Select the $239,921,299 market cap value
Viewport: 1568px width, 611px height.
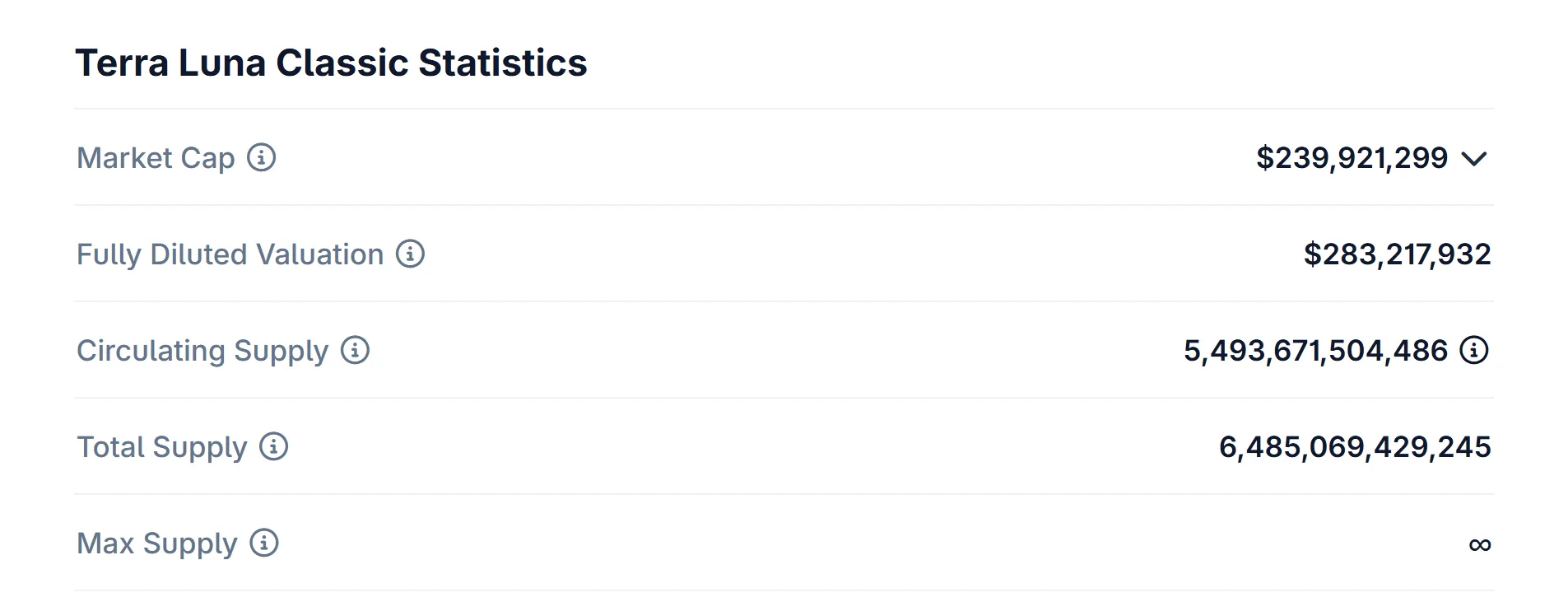pos(1351,158)
